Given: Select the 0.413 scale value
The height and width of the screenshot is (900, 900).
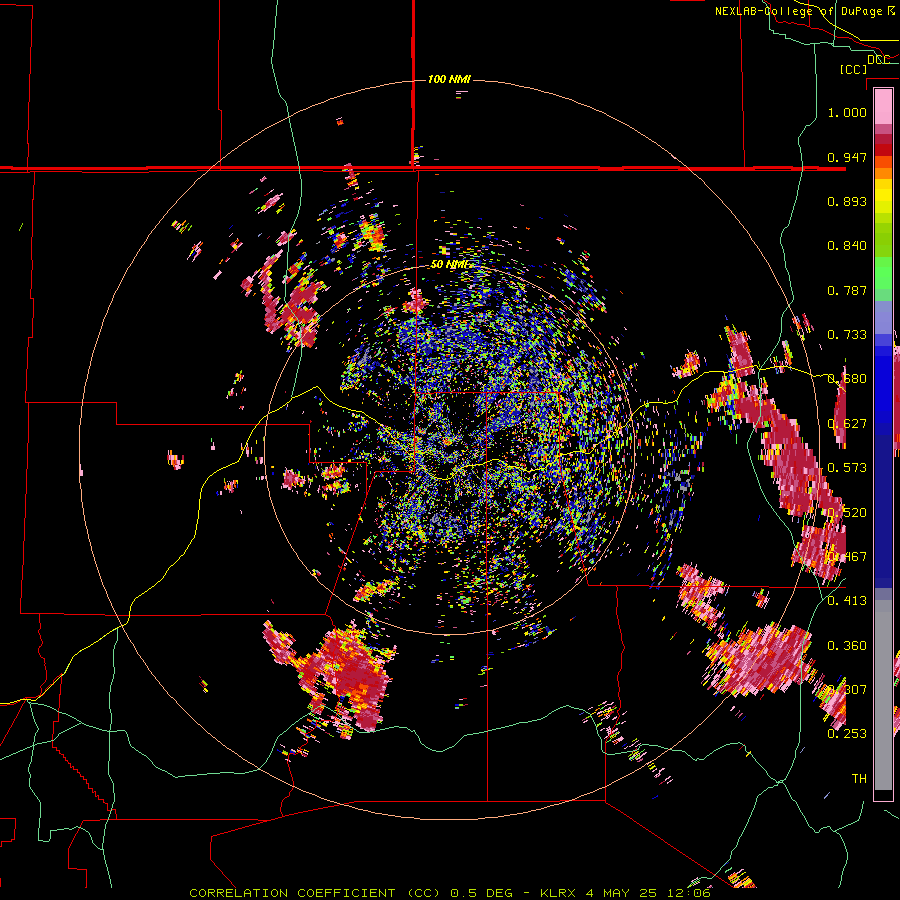Looking at the screenshot, I should click(x=847, y=601).
